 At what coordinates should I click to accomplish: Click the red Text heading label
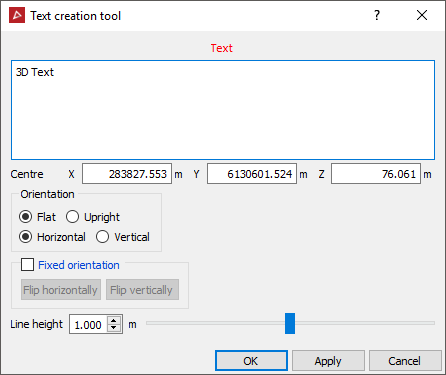coord(222,48)
